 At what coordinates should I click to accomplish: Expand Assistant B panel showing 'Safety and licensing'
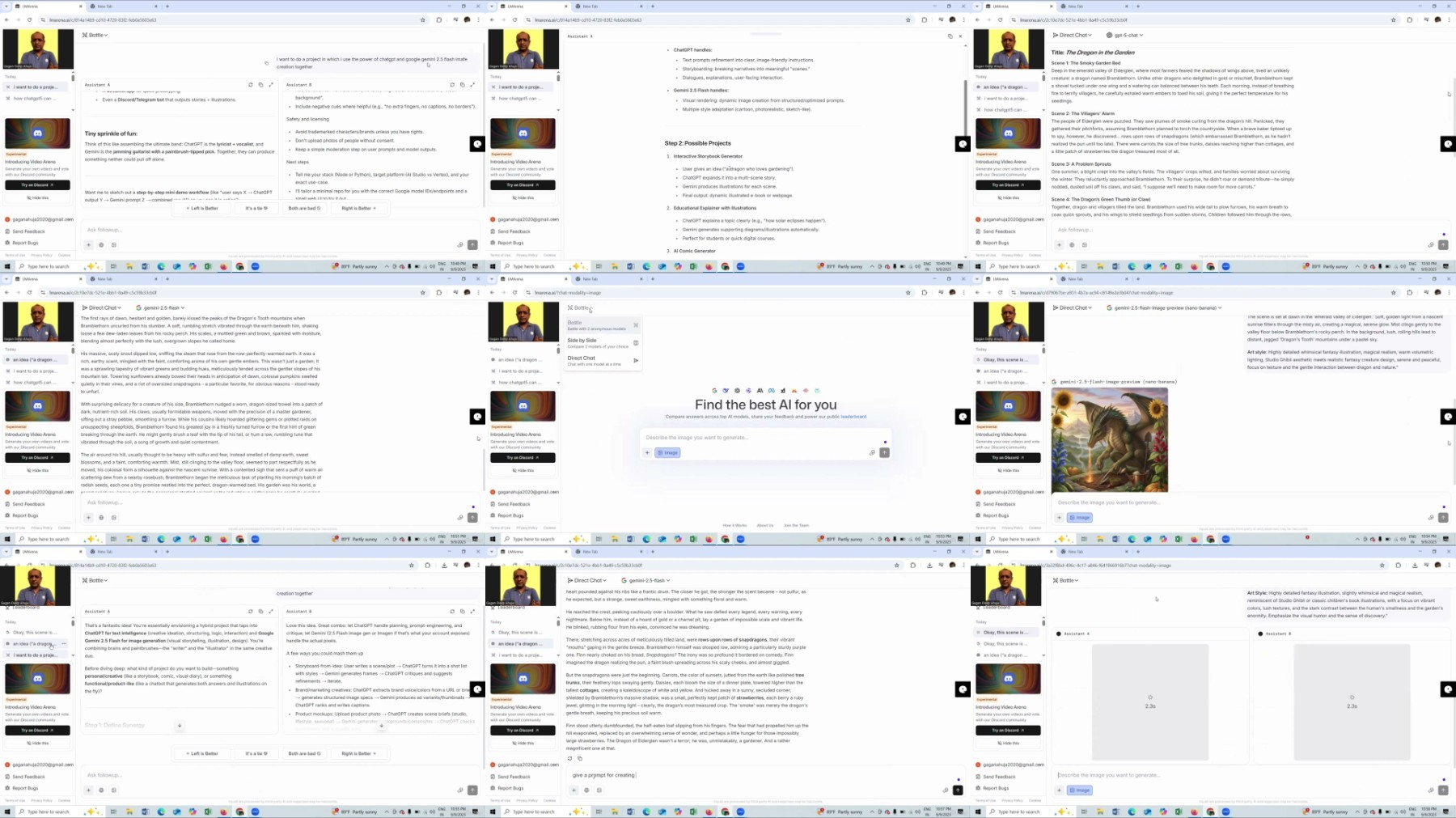point(472,85)
